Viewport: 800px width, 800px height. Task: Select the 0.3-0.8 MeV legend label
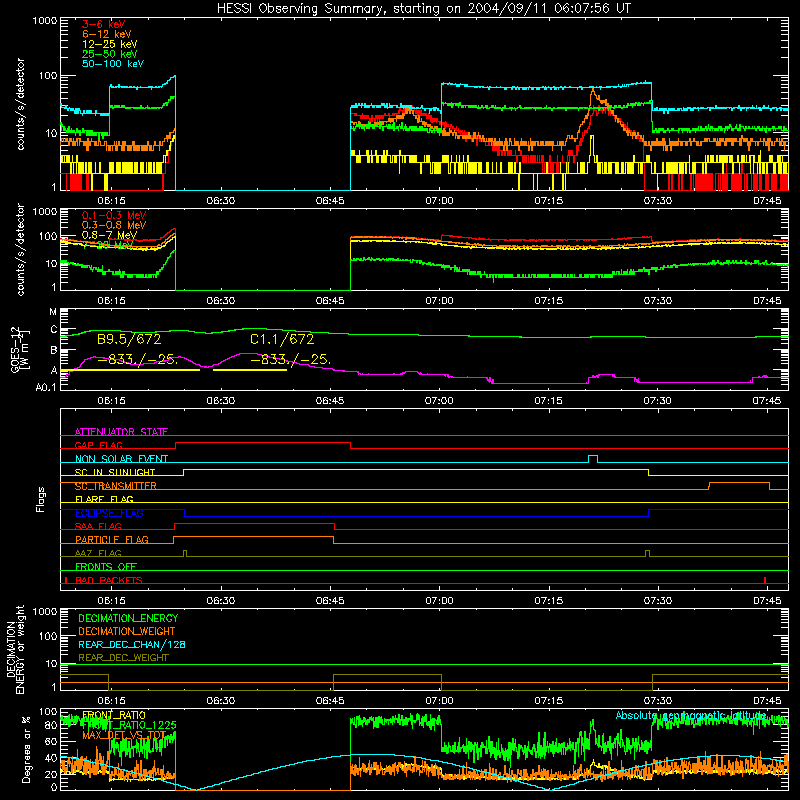pos(114,225)
